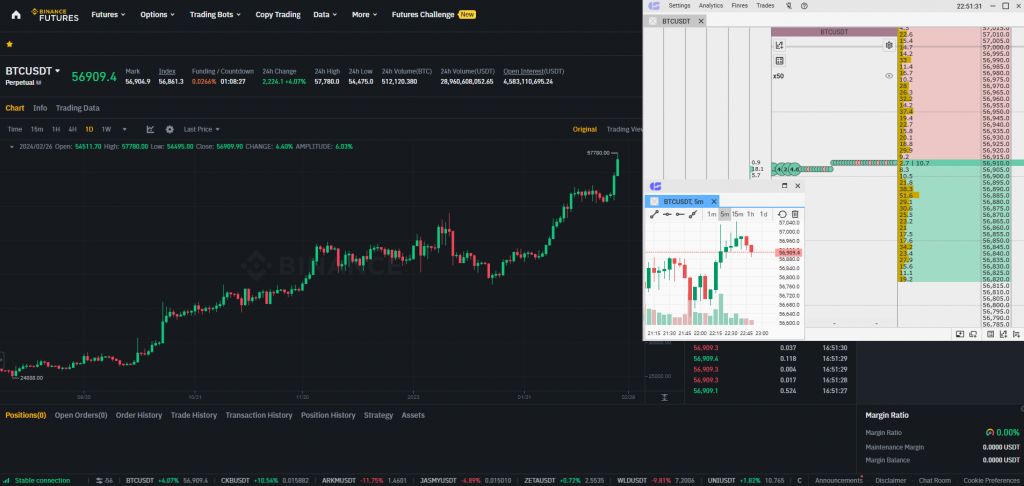Expand the Data navigation dropdown

(325, 14)
